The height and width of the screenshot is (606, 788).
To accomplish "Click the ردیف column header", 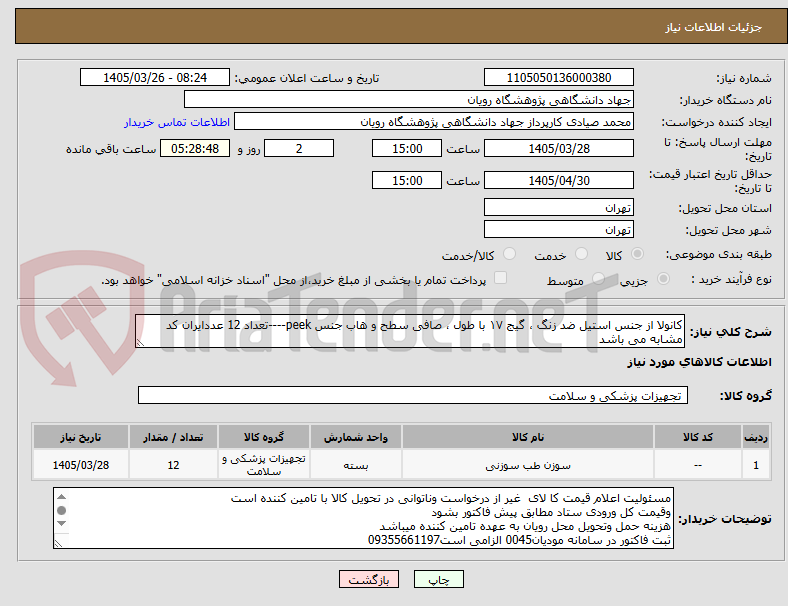I will click(x=755, y=437).
